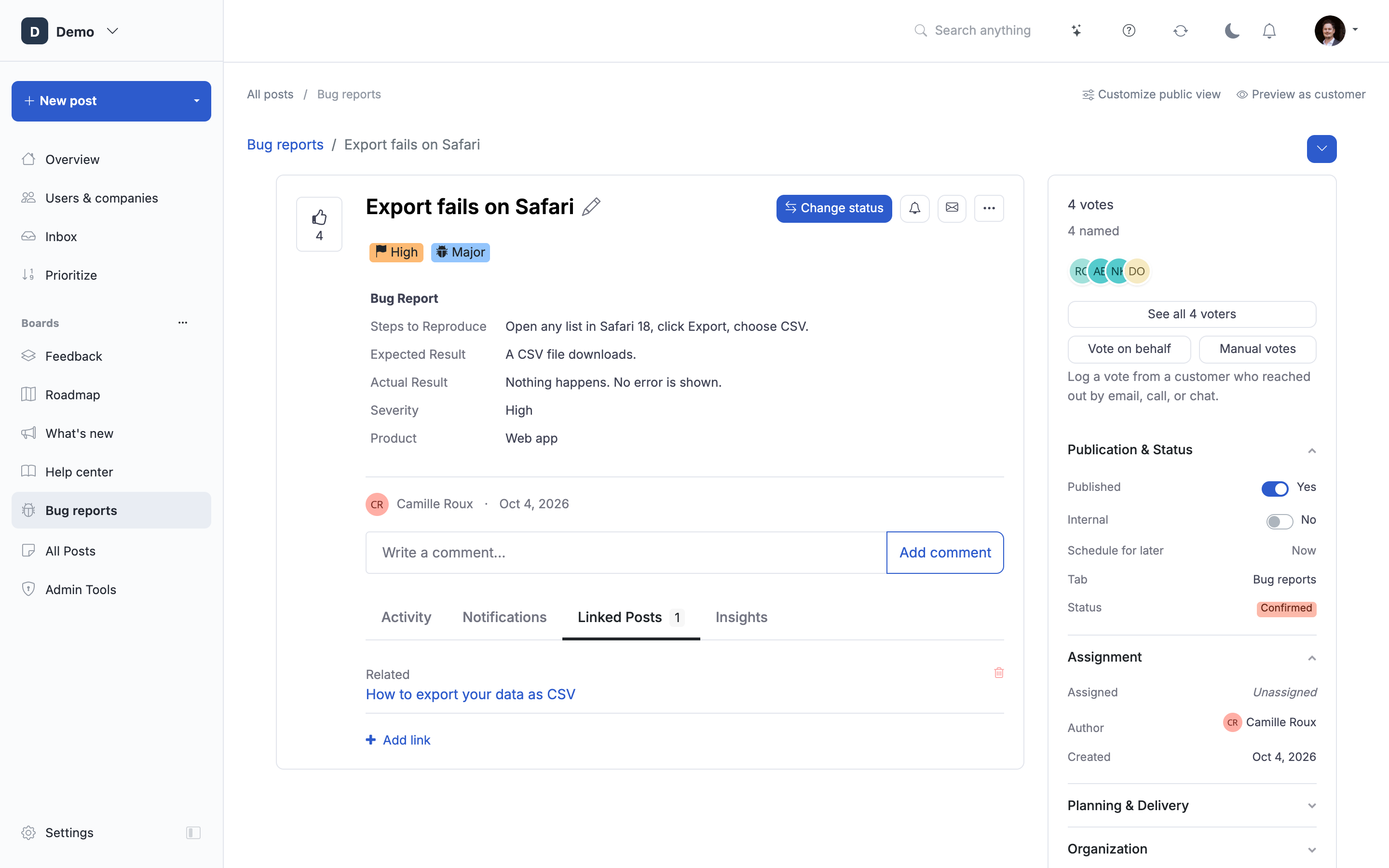1389x868 pixels.
Task: Switch to the Insights tab
Action: (741, 617)
